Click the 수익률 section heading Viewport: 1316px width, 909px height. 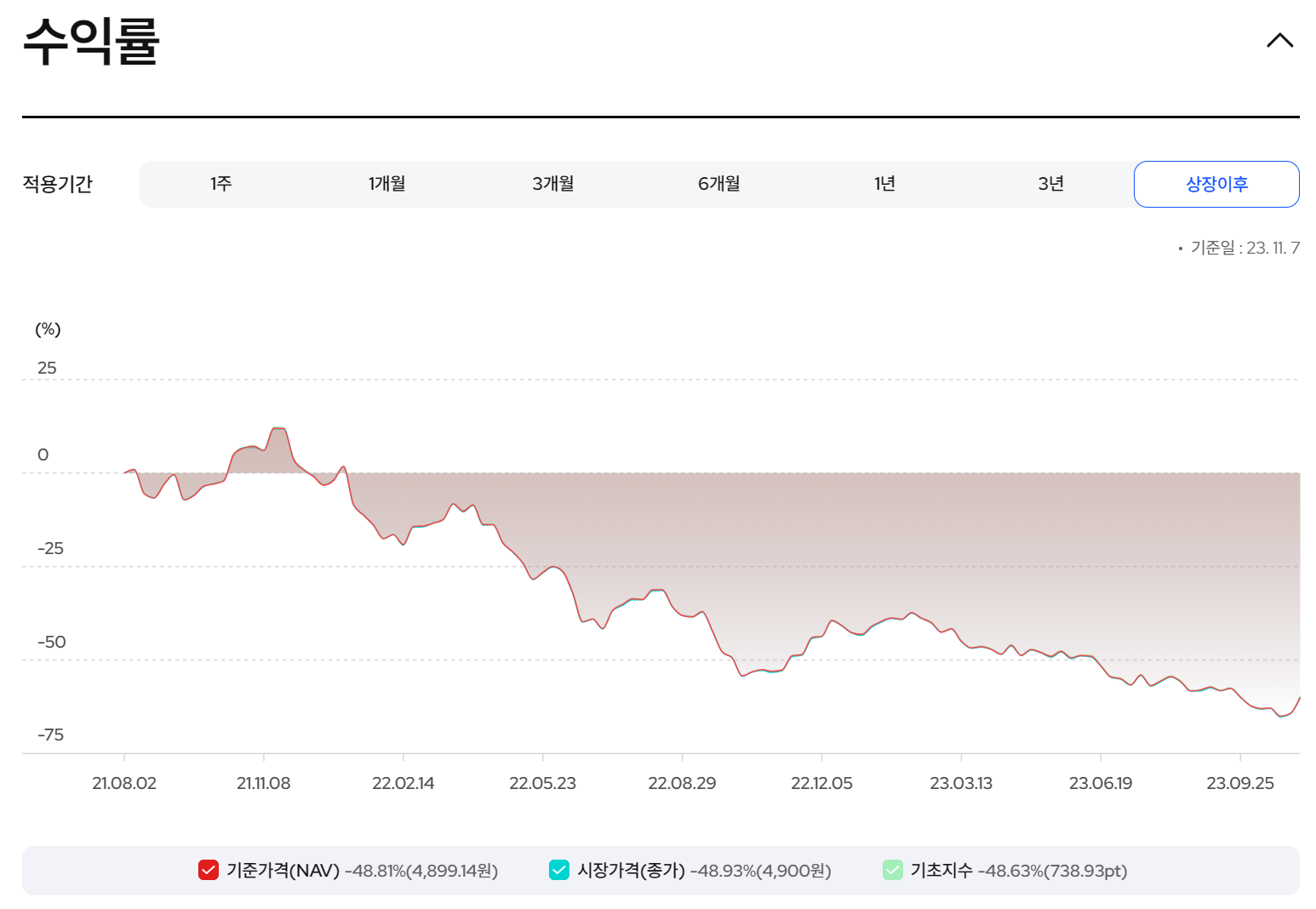91,40
